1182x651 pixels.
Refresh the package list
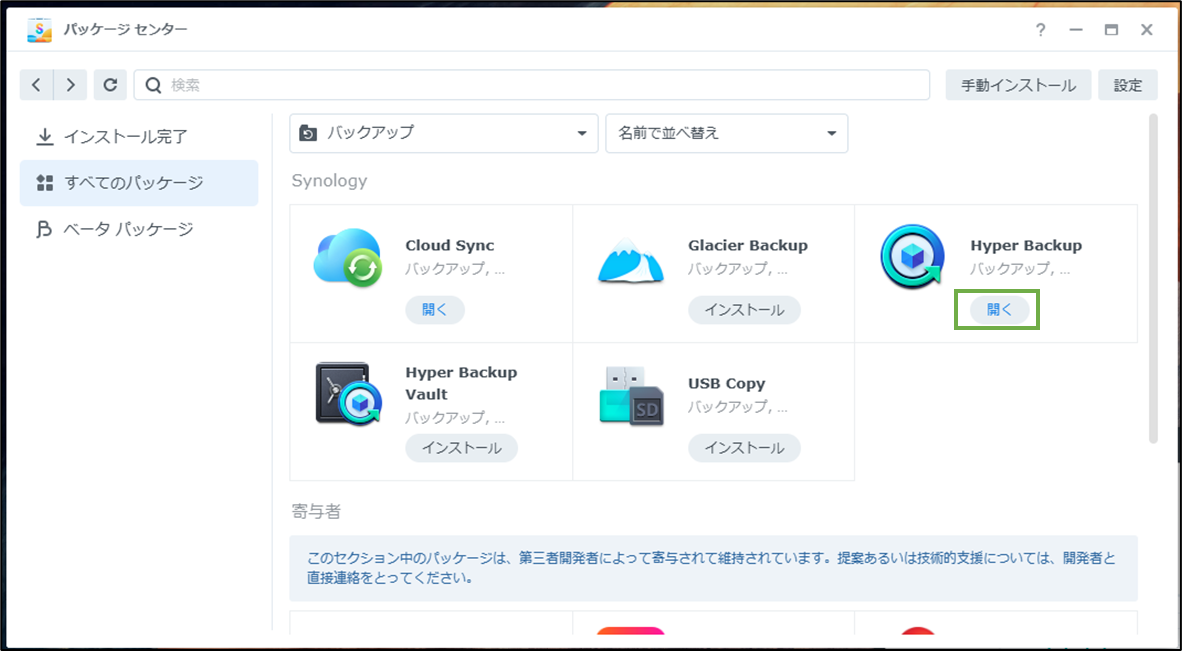pyautogui.click(x=110, y=85)
